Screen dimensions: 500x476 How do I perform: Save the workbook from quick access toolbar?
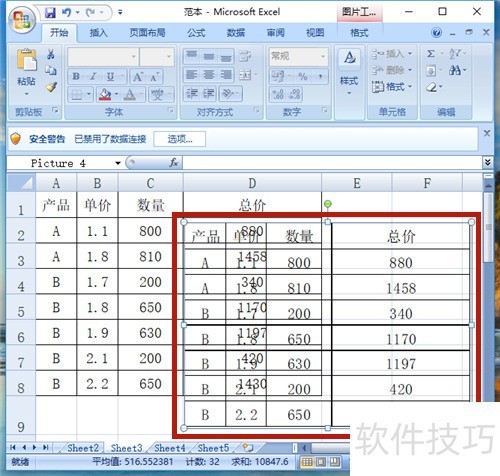click(50, 13)
